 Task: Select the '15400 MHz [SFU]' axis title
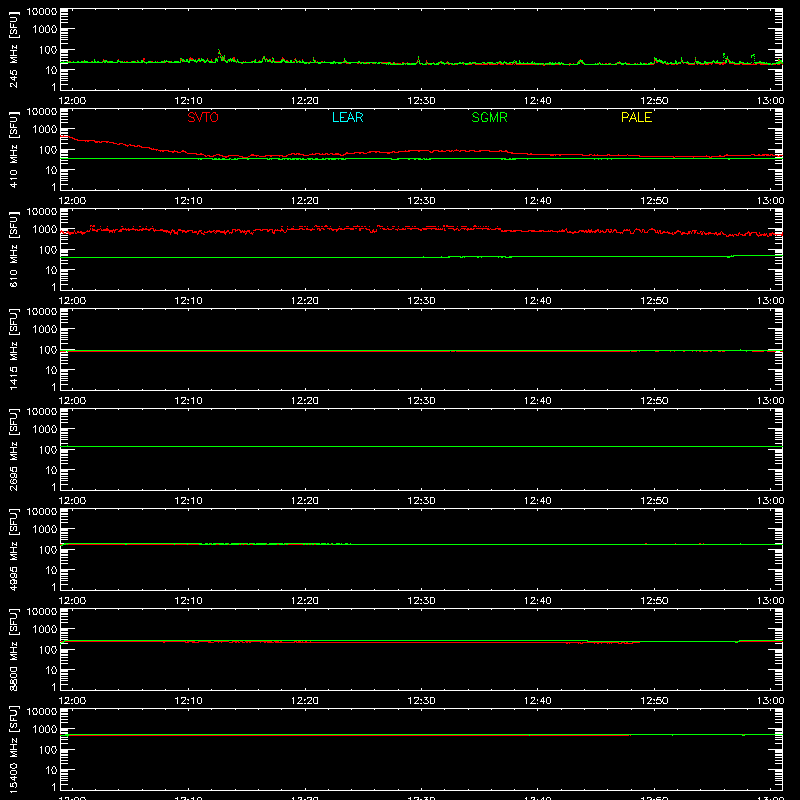coord(14,749)
